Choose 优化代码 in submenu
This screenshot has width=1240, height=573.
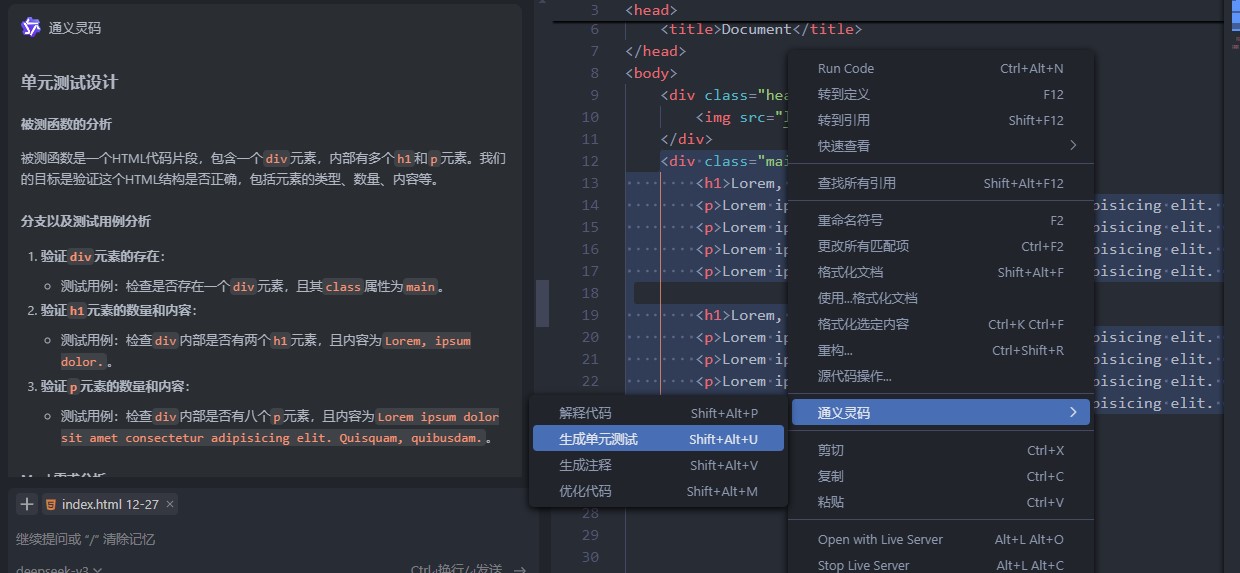(658, 491)
